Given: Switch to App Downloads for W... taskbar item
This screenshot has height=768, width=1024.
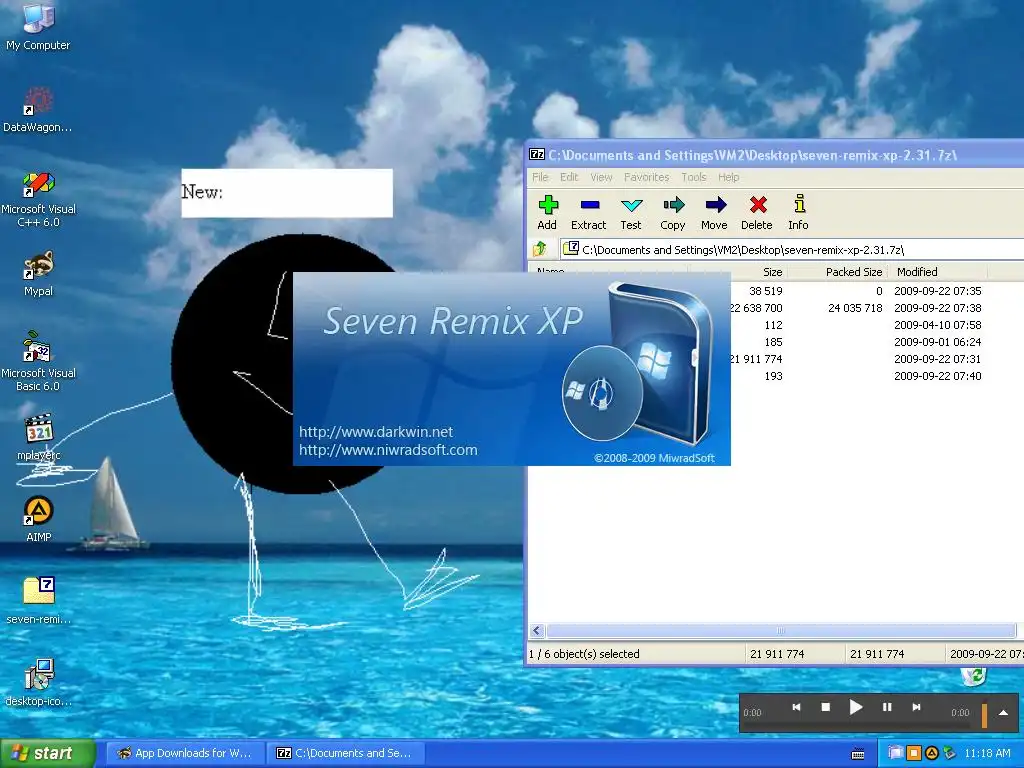Looking at the screenshot, I should coord(185,753).
